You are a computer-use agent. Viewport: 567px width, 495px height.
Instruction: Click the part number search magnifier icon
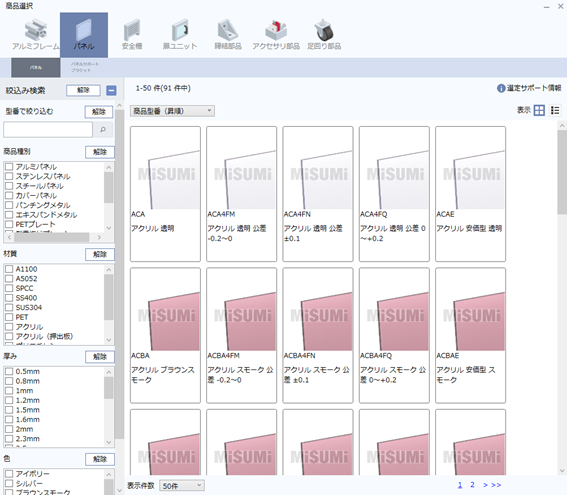[x=103, y=129]
